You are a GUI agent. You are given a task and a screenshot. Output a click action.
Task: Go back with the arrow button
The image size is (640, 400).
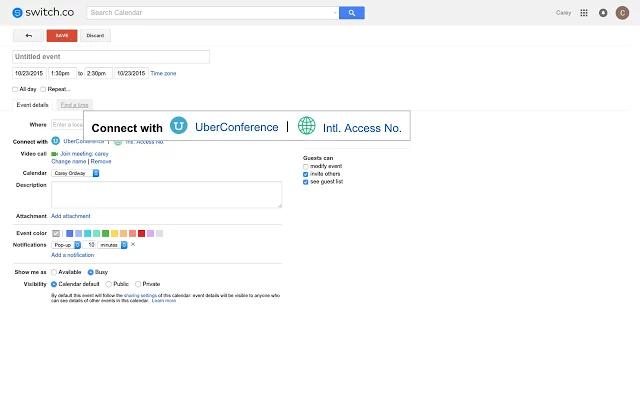(28, 36)
